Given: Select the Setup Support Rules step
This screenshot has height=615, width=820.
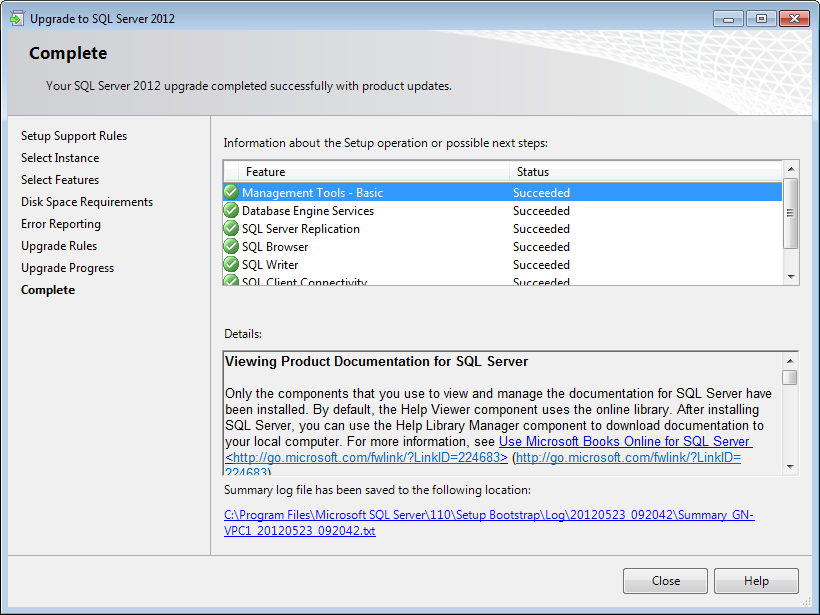Looking at the screenshot, I should click(x=74, y=136).
